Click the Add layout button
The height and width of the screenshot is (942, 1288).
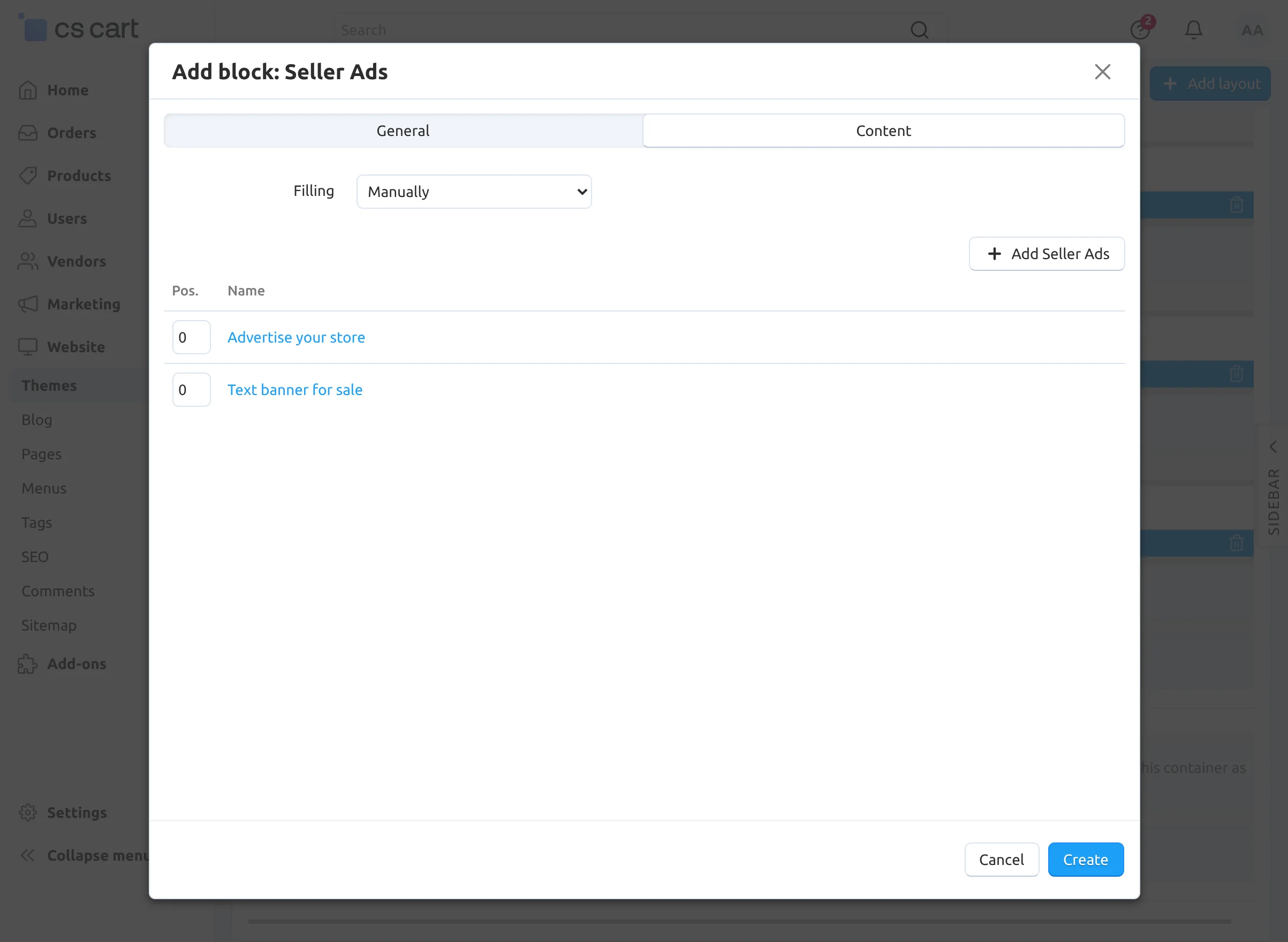point(1210,84)
